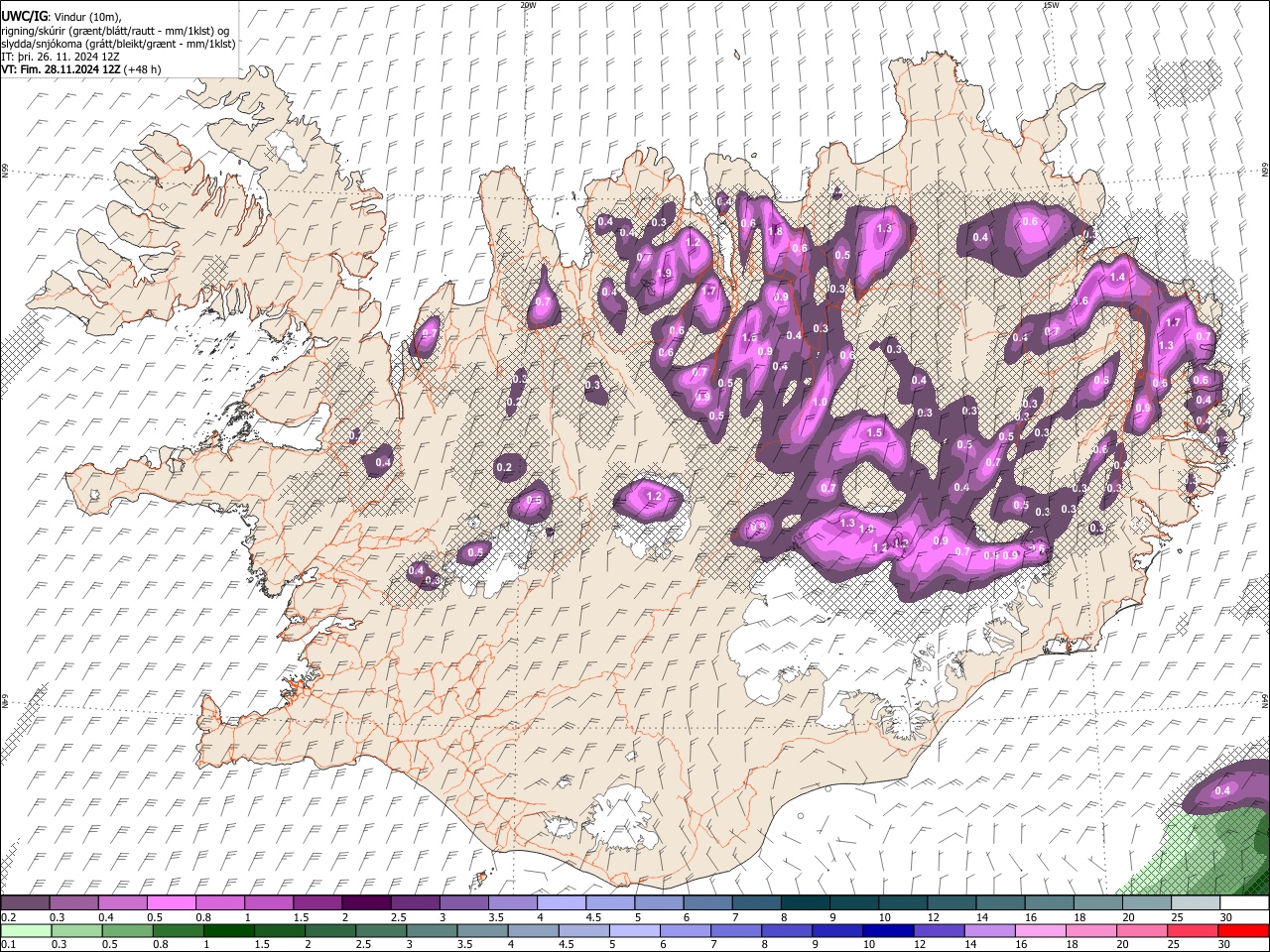Image resolution: width=1270 pixels, height=952 pixels.
Task: Pick the snow scale swatch between 12 and 14
Action: [952, 903]
